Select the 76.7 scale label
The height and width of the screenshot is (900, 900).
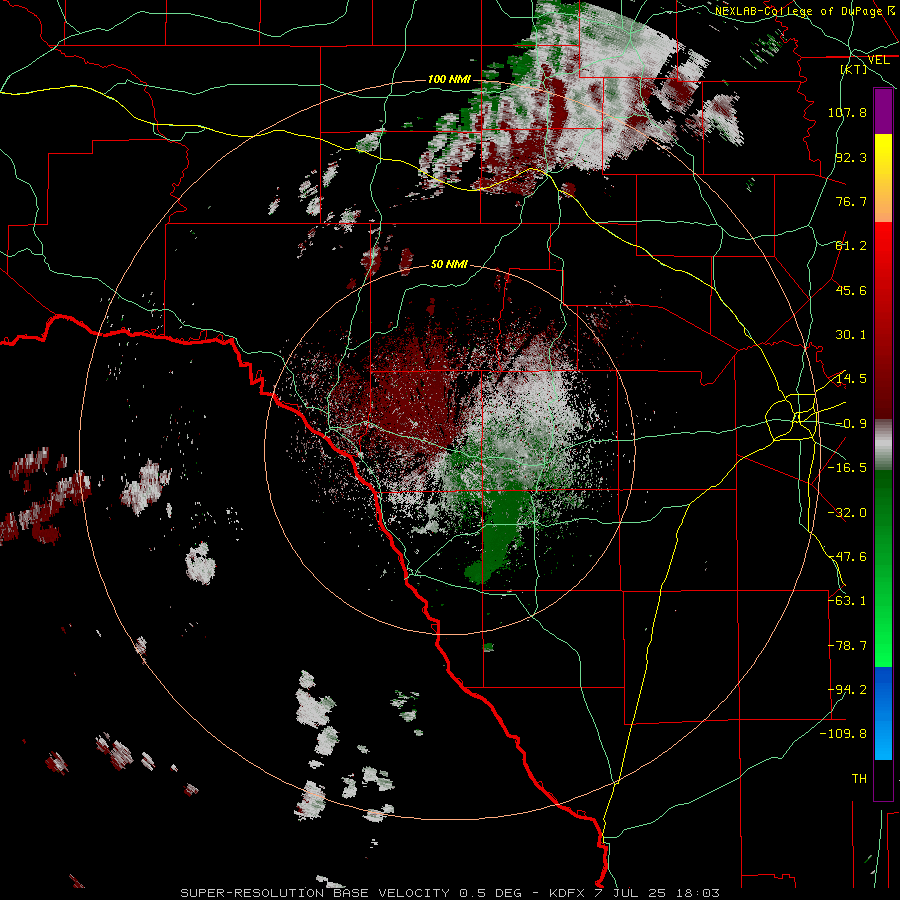coord(851,201)
